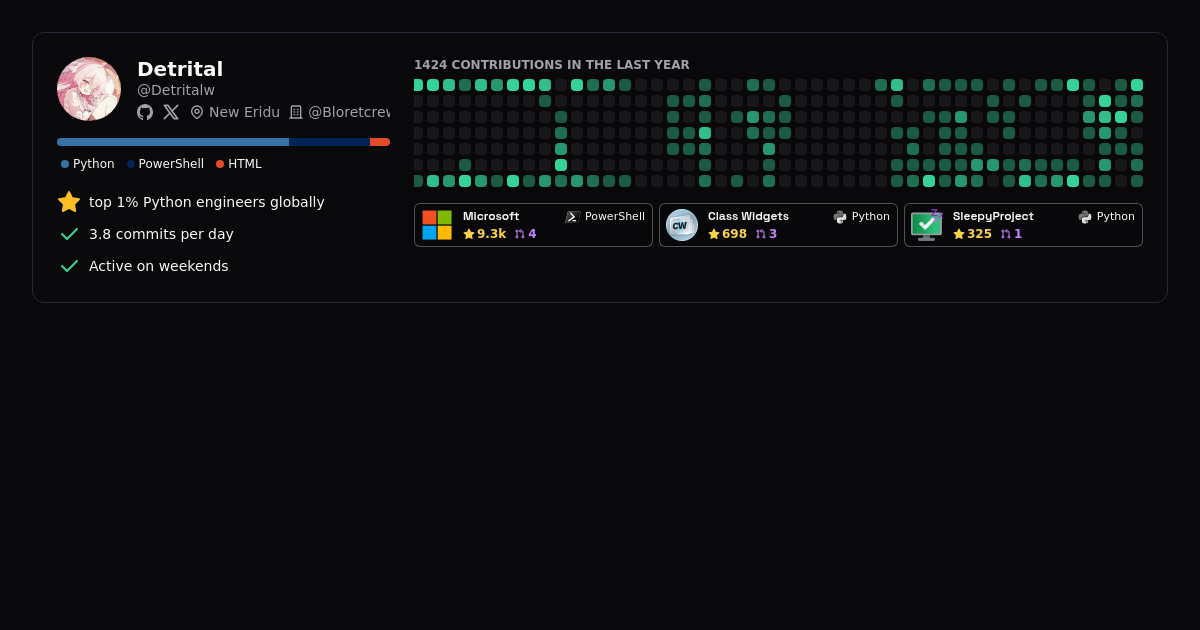Click 'top 1% Python engineers globally' text

[207, 202]
